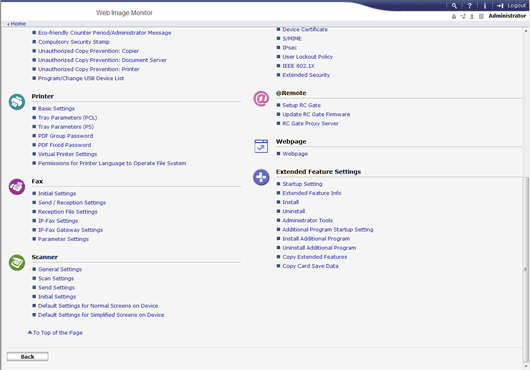Open S/MIME settings
530x370 pixels.
tap(292, 39)
